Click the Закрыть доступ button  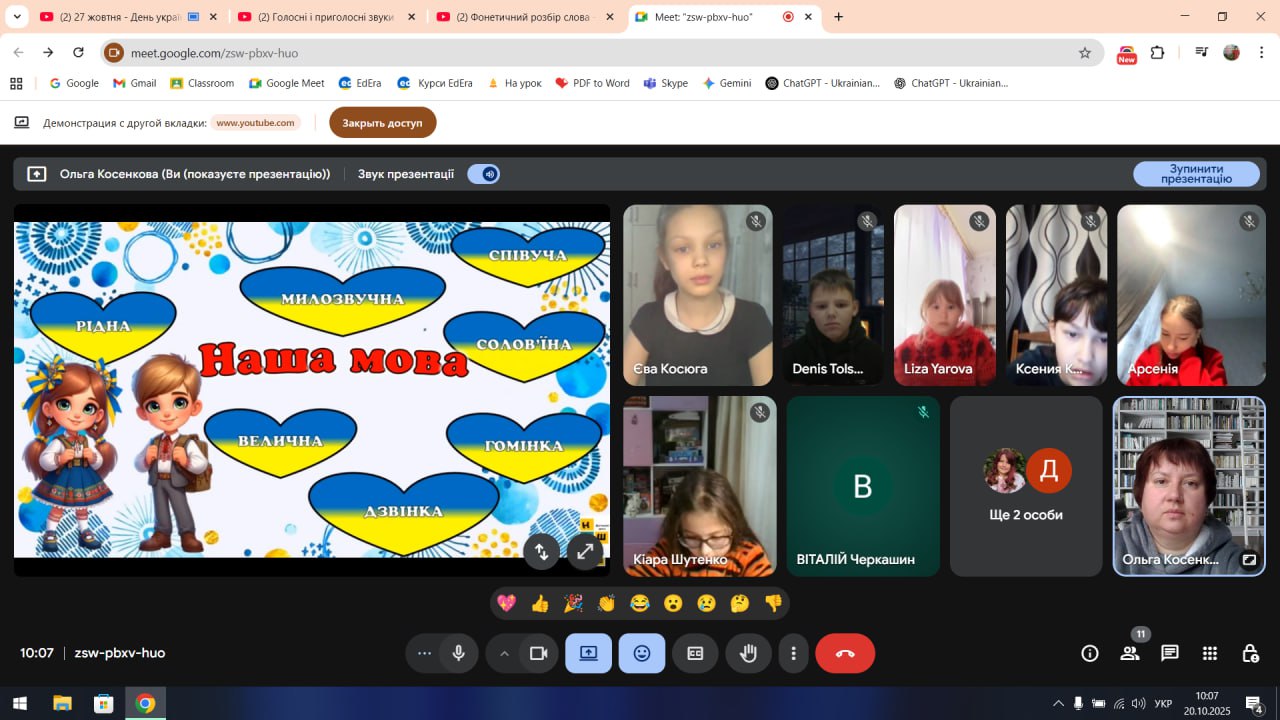(382, 123)
